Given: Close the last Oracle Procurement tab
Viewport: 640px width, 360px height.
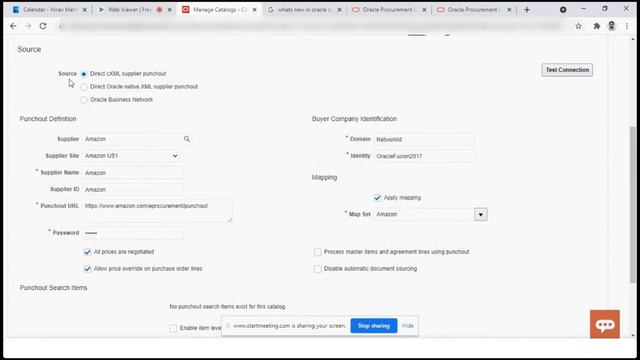Looking at the screenshot, I should [x=509, y=9].
